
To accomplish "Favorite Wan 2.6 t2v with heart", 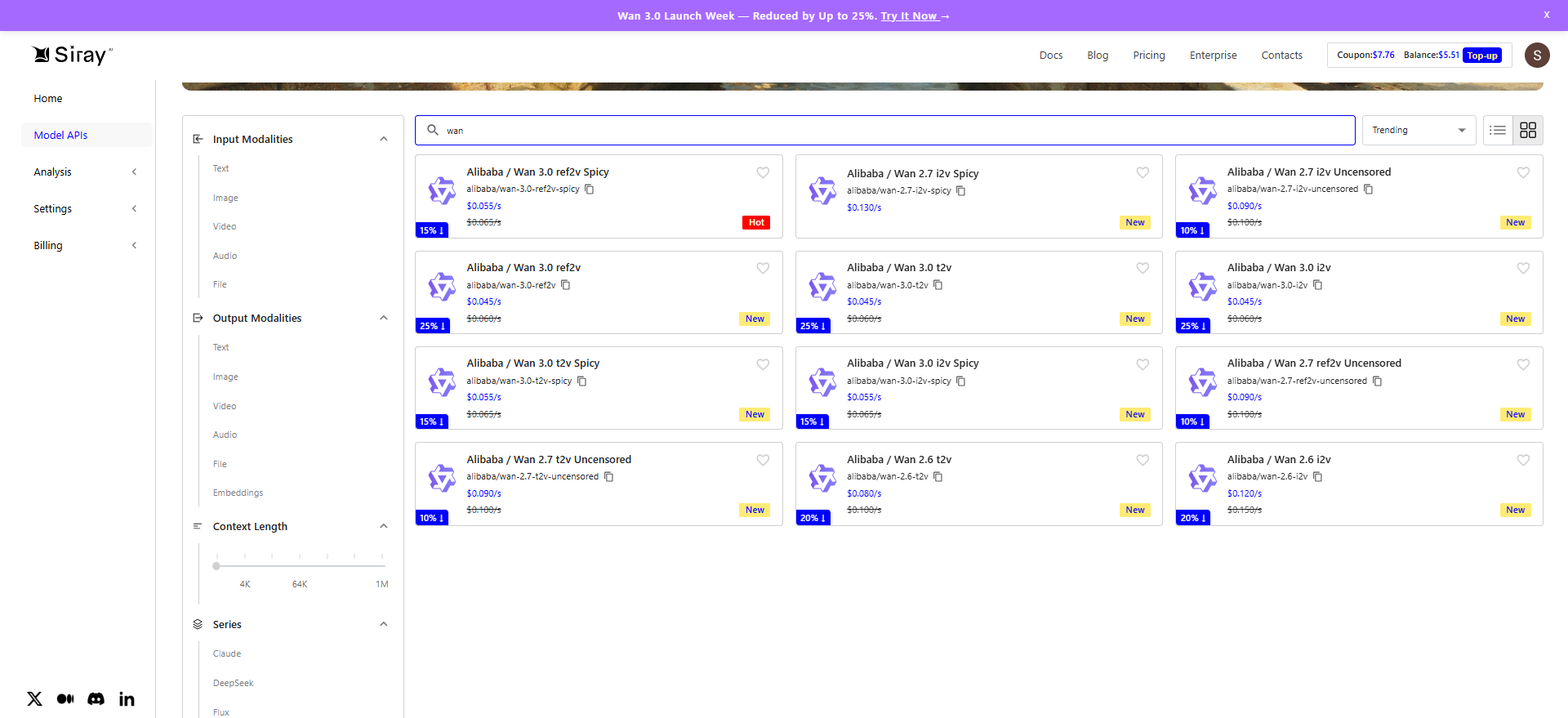I will [1143, 460].
